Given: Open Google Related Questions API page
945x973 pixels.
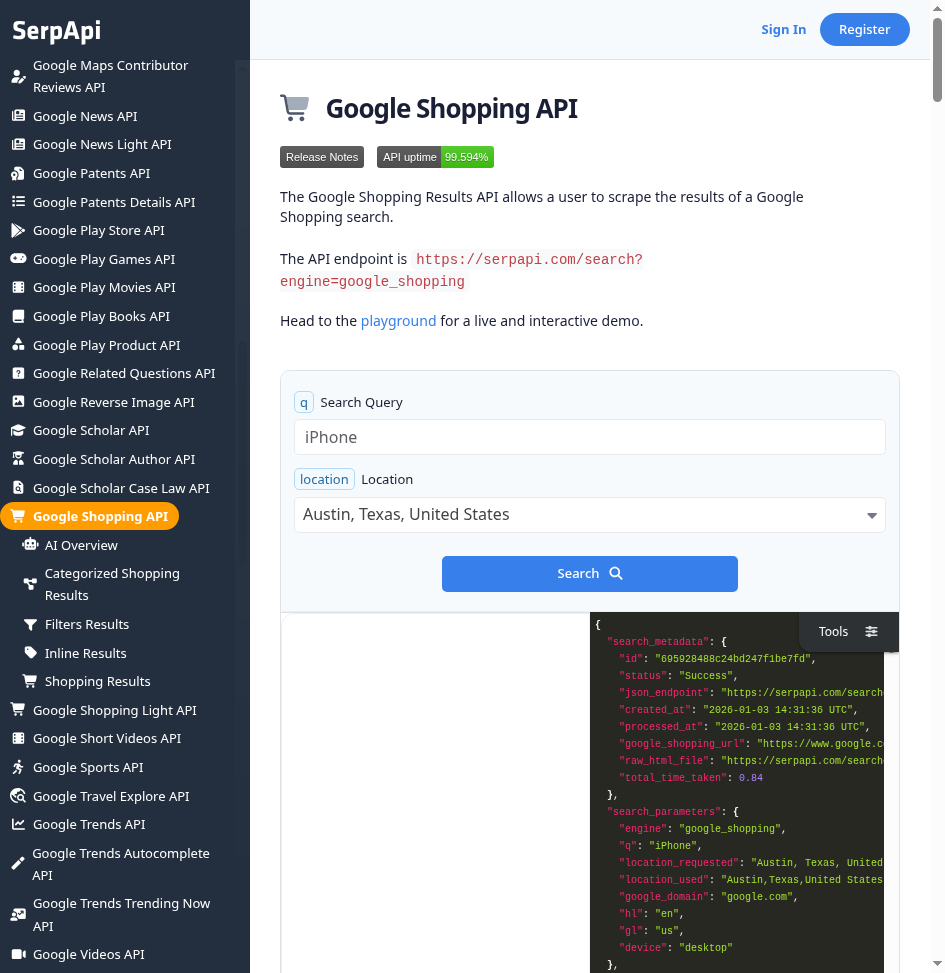Looking at the screenshot, I should (124, 373).
